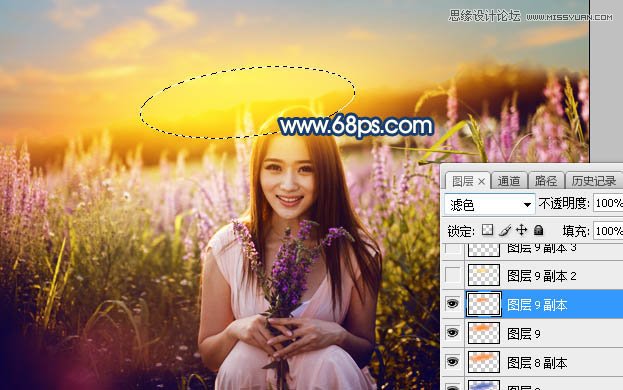The width and height of the screenshot is (623, 390).
Task: Show the 图层 9 副本 2 layer
Action: [x=453, y=275]
